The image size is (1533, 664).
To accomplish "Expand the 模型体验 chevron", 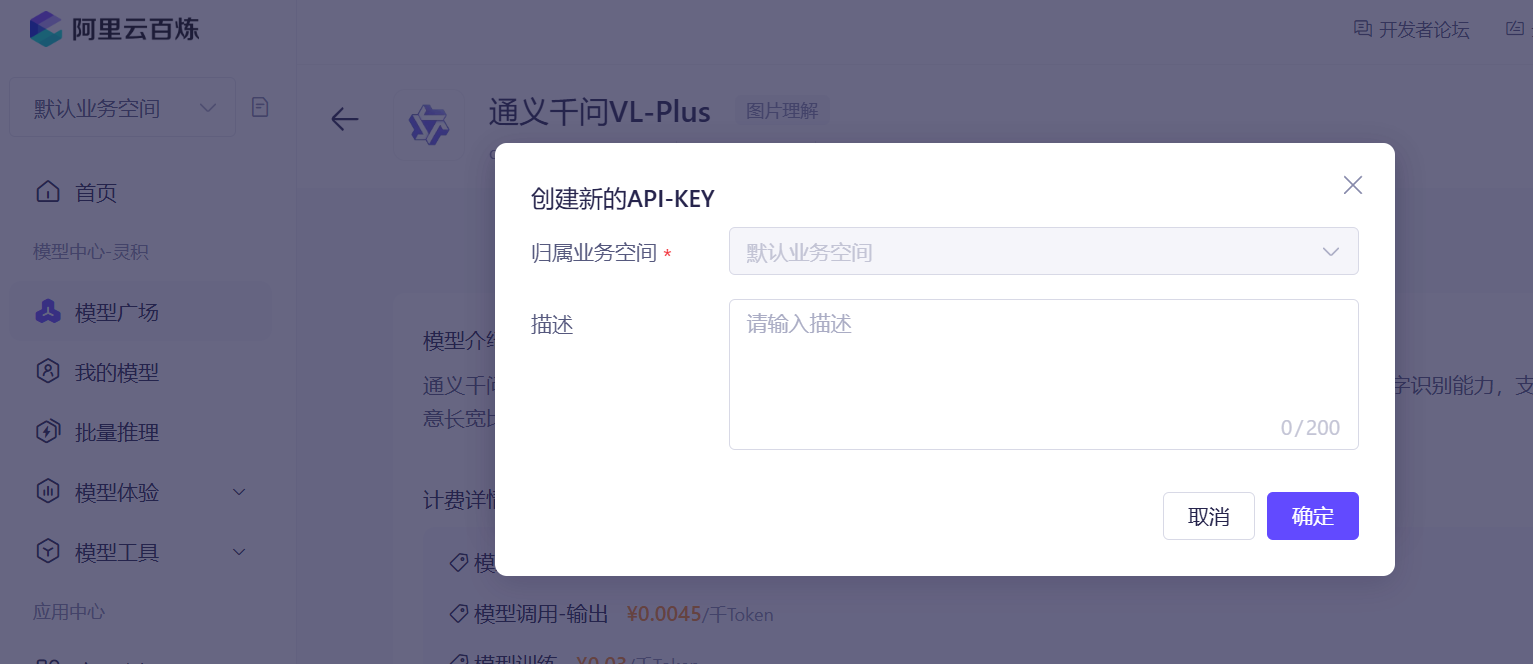I will pyautogui.click(x=239, y=492).
